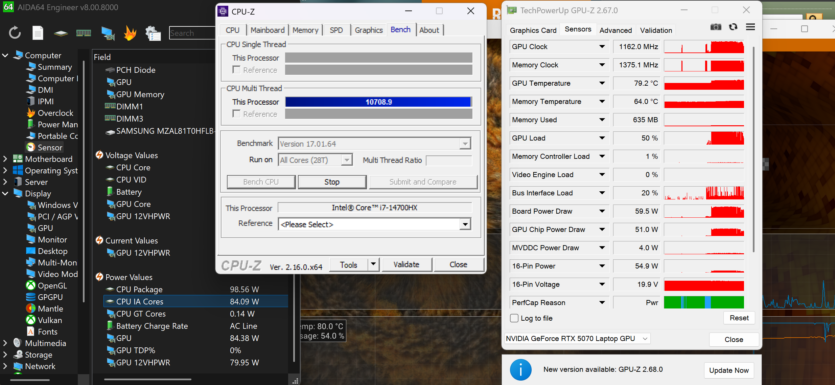Expand the Storage node in AIDA64 tree
The width and height of the screenshot is (835, 385).
[x=5, y=355]
